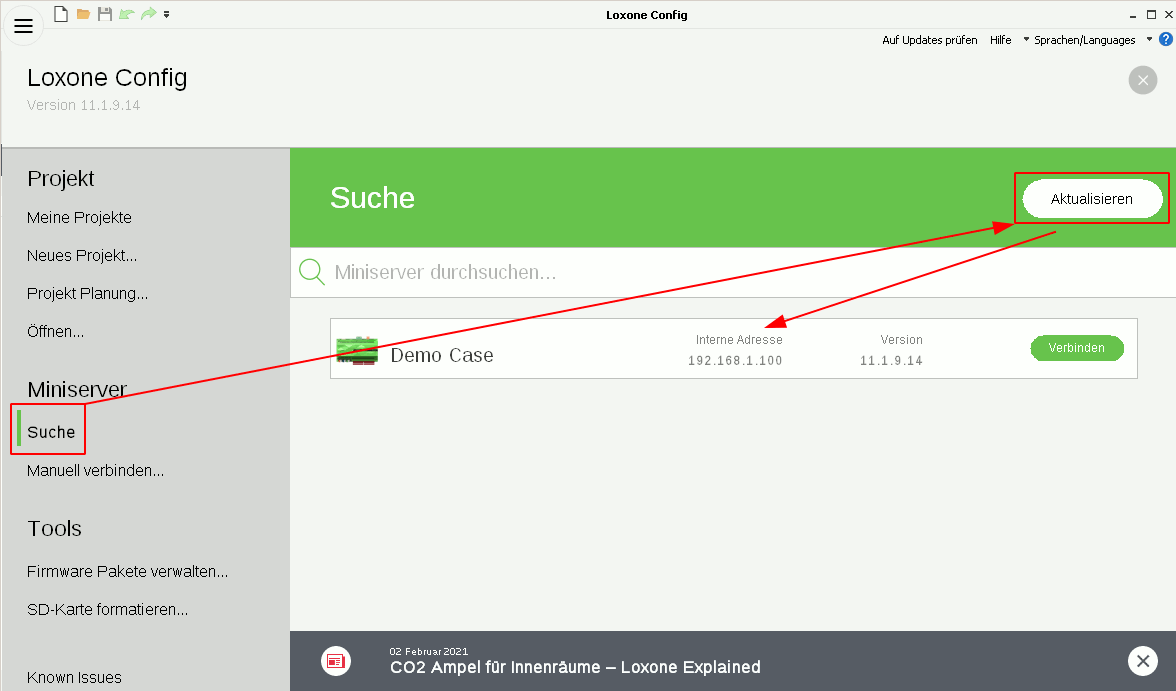This screenshot has width=1176, height=691.
Task: Click the Demo Case version 11.1.9.14 value
Action: tap(891, 361)
